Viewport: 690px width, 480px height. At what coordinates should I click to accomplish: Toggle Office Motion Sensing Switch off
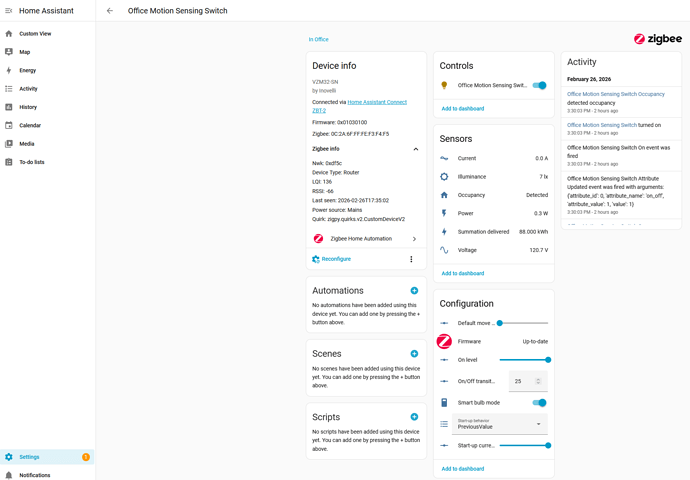[x=540, y=86]
